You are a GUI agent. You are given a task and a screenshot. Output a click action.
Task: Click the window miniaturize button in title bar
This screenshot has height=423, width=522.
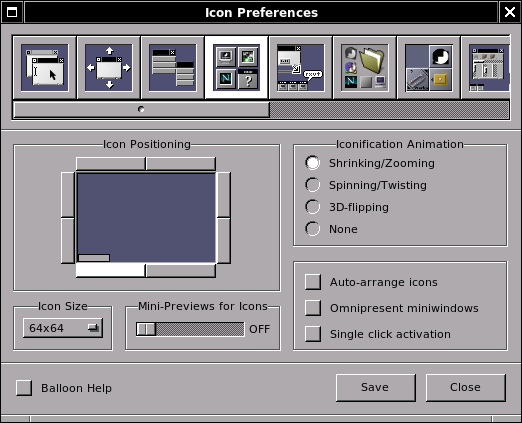12,12
